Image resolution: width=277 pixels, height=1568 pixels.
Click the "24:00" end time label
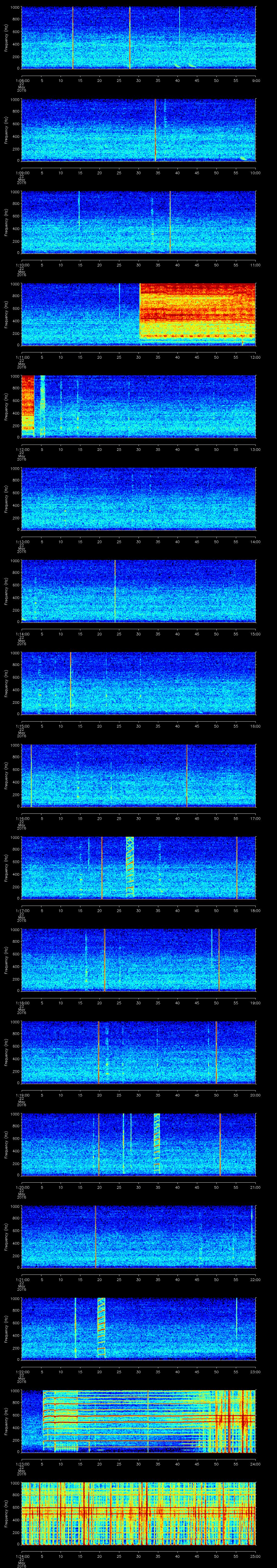pos(256,1464)
